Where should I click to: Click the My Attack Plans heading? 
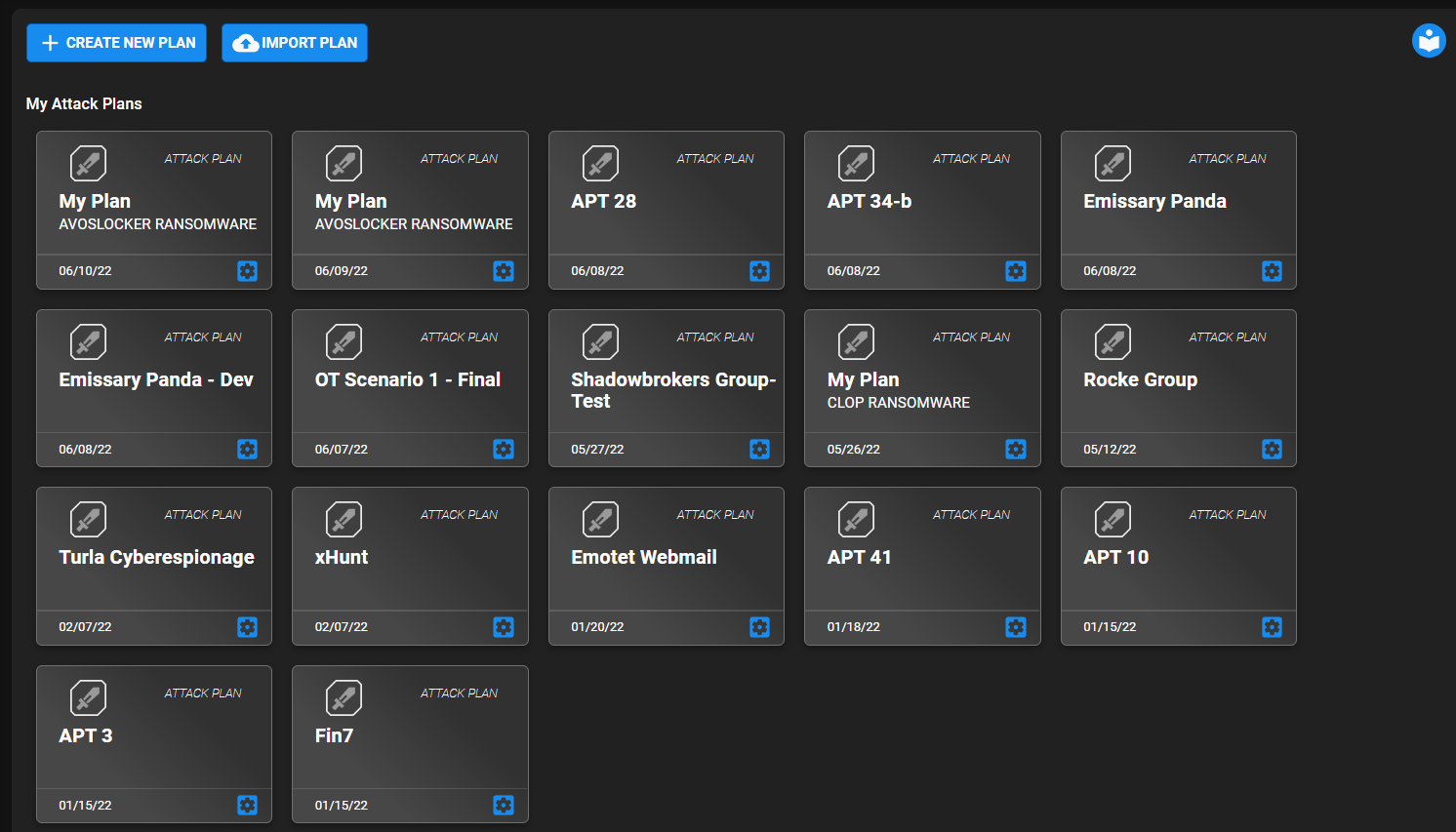(83, 103)
